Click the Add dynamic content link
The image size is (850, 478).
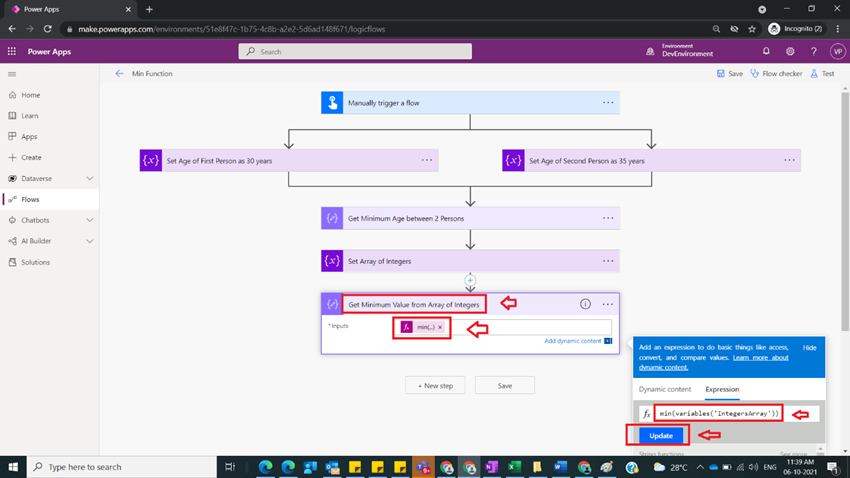pos(572,341)
